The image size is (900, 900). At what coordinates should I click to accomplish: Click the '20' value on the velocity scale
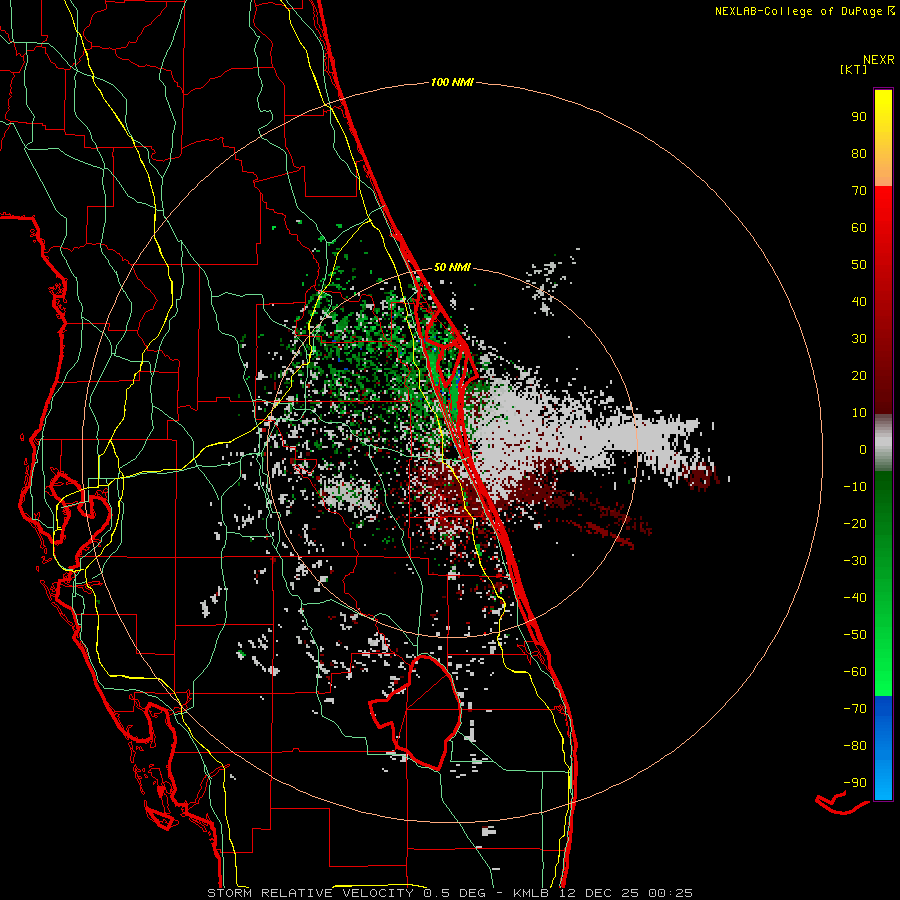(859, 375)
